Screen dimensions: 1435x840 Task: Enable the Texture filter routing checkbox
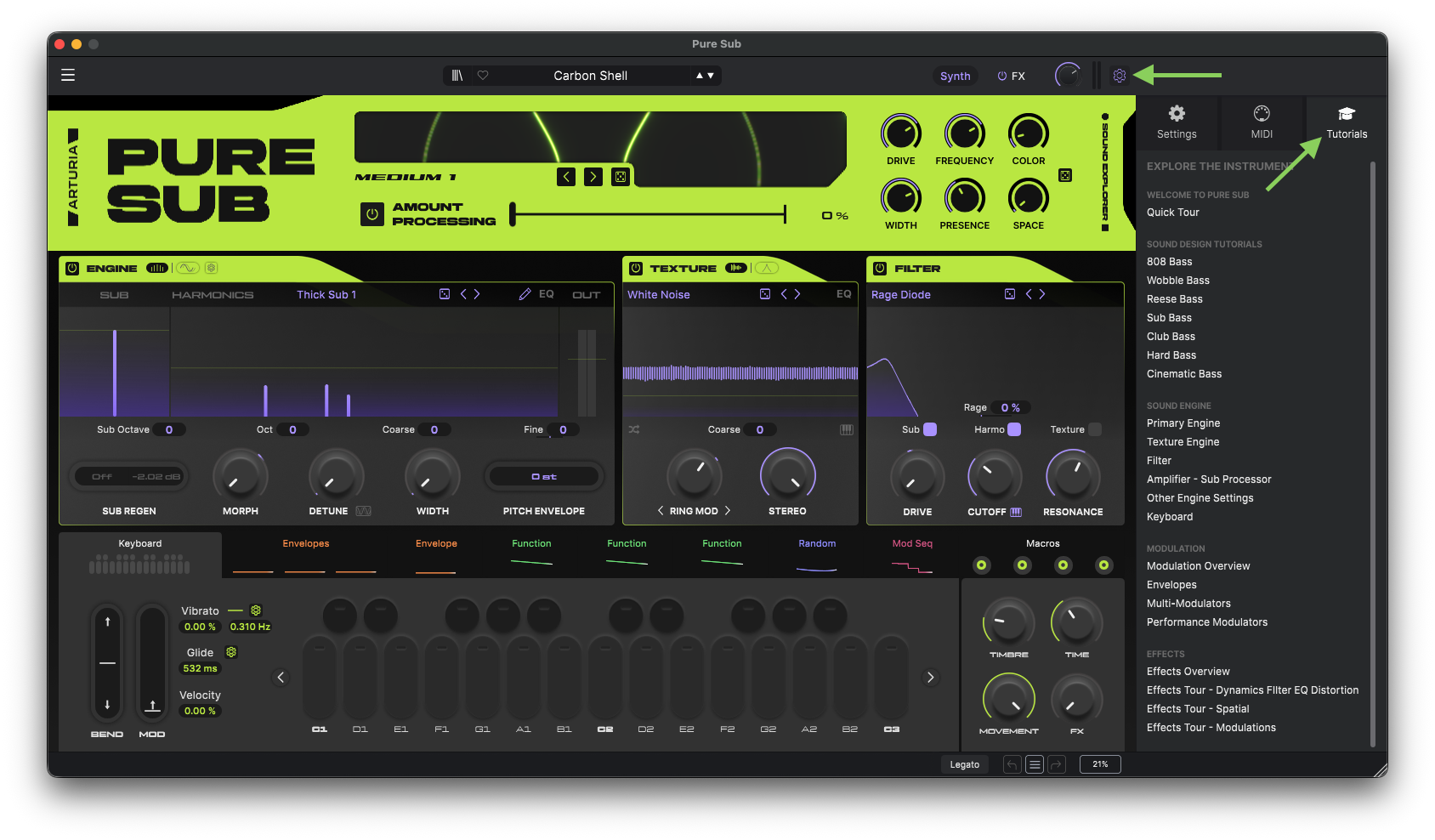click(1095, 429)
